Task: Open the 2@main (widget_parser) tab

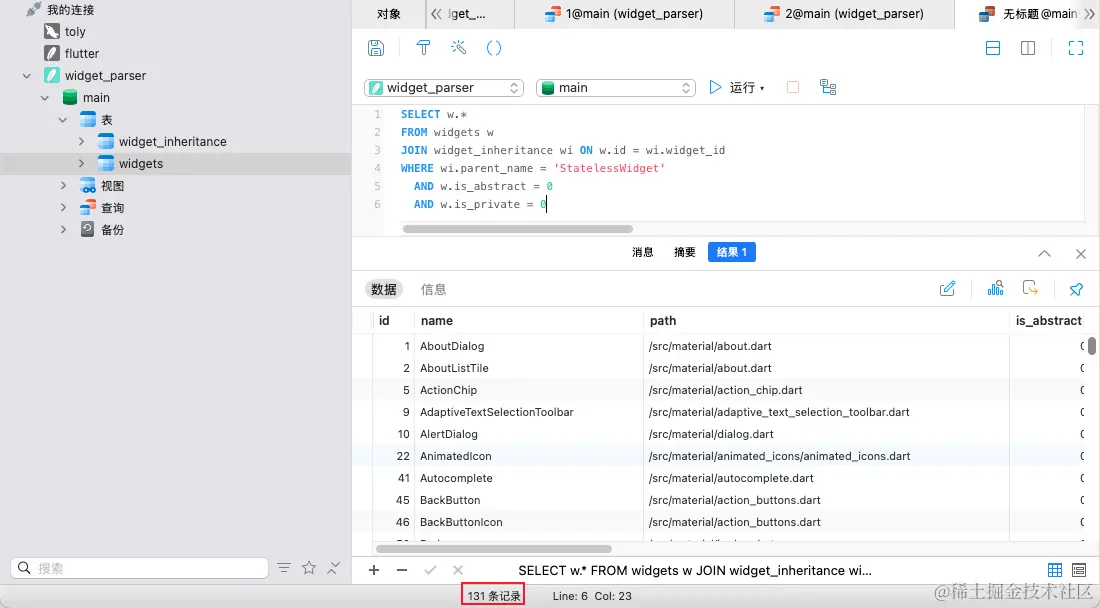Action: click(845, 14)
